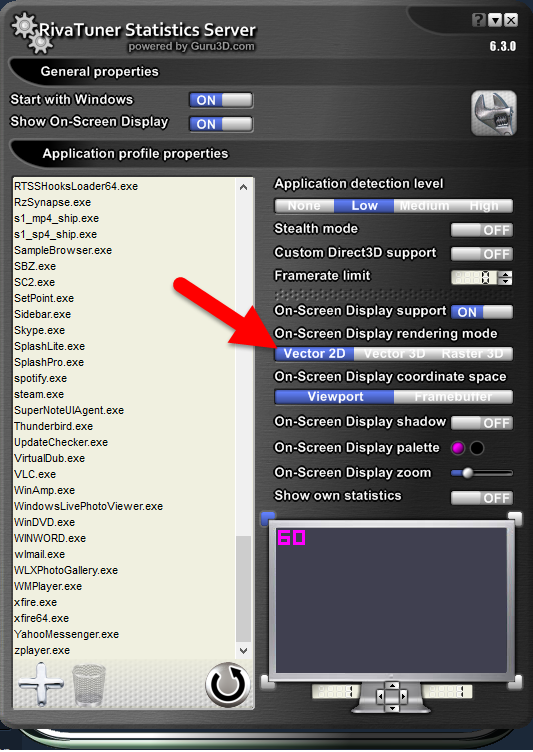Choose Viewport coordinate space

(334, 397)
